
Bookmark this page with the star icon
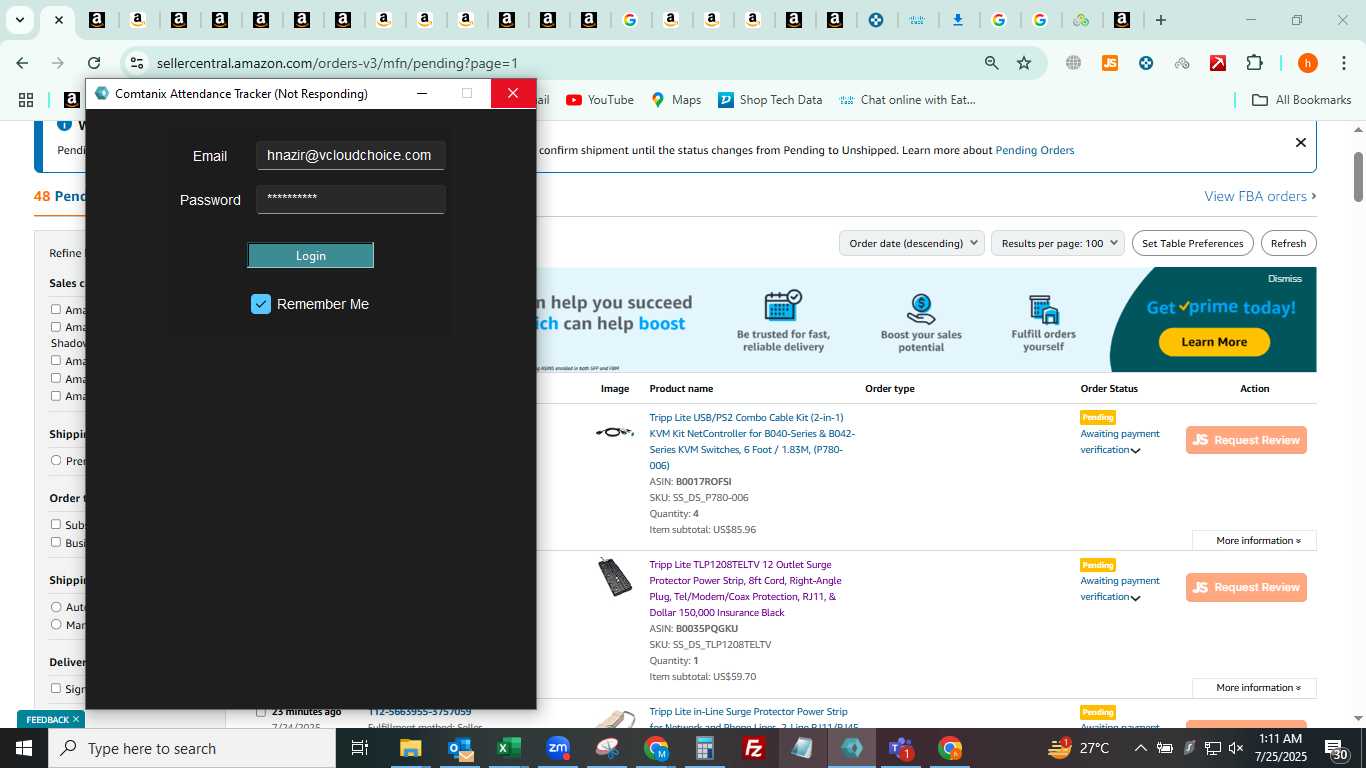tap(1024, 63)
